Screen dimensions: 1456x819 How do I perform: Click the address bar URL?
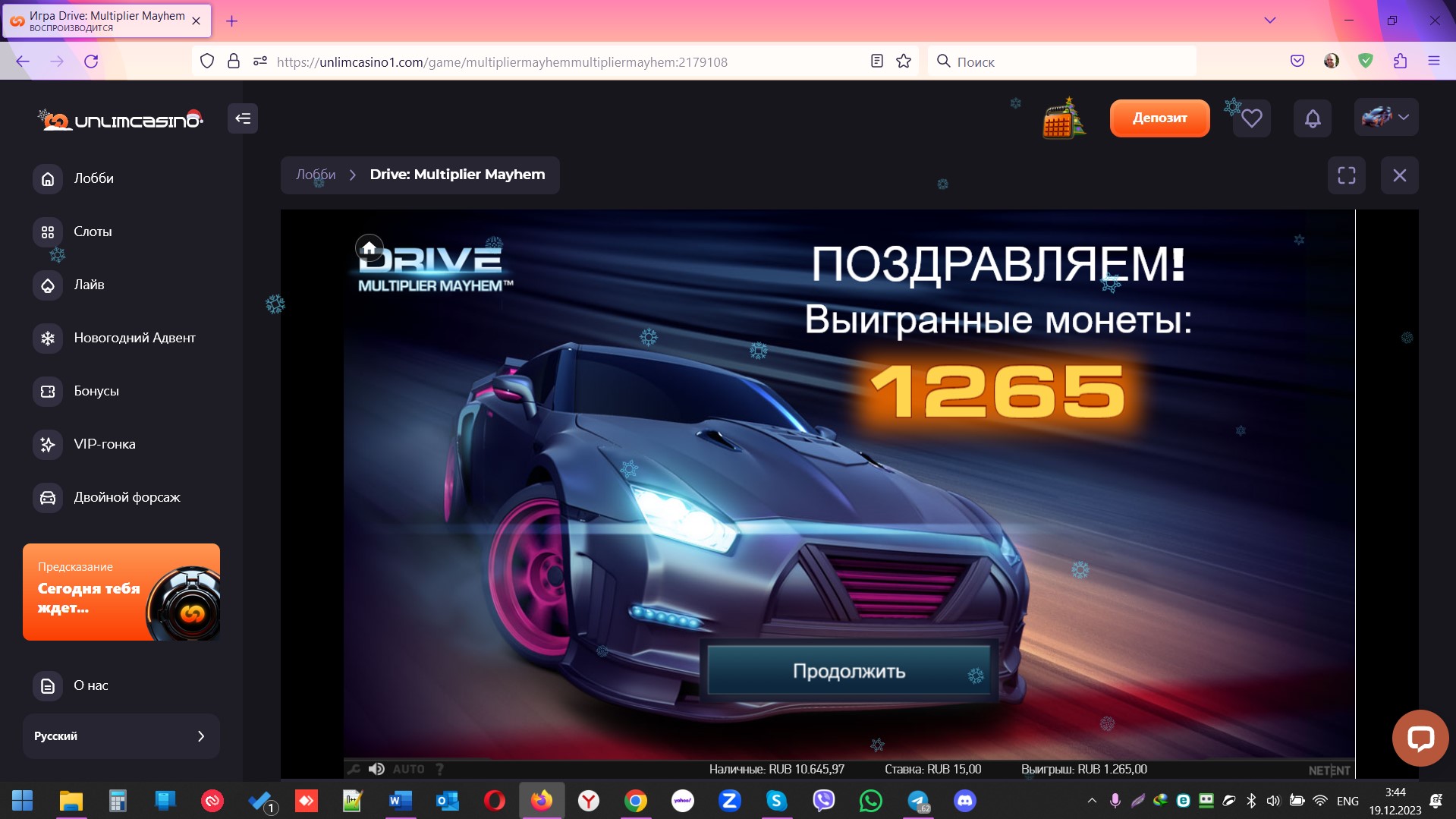502,62
